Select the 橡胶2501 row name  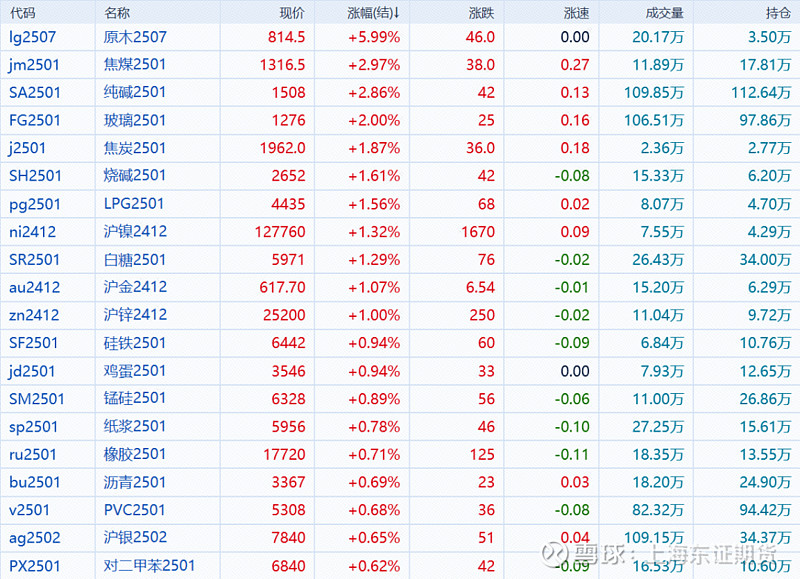(135, 455)
